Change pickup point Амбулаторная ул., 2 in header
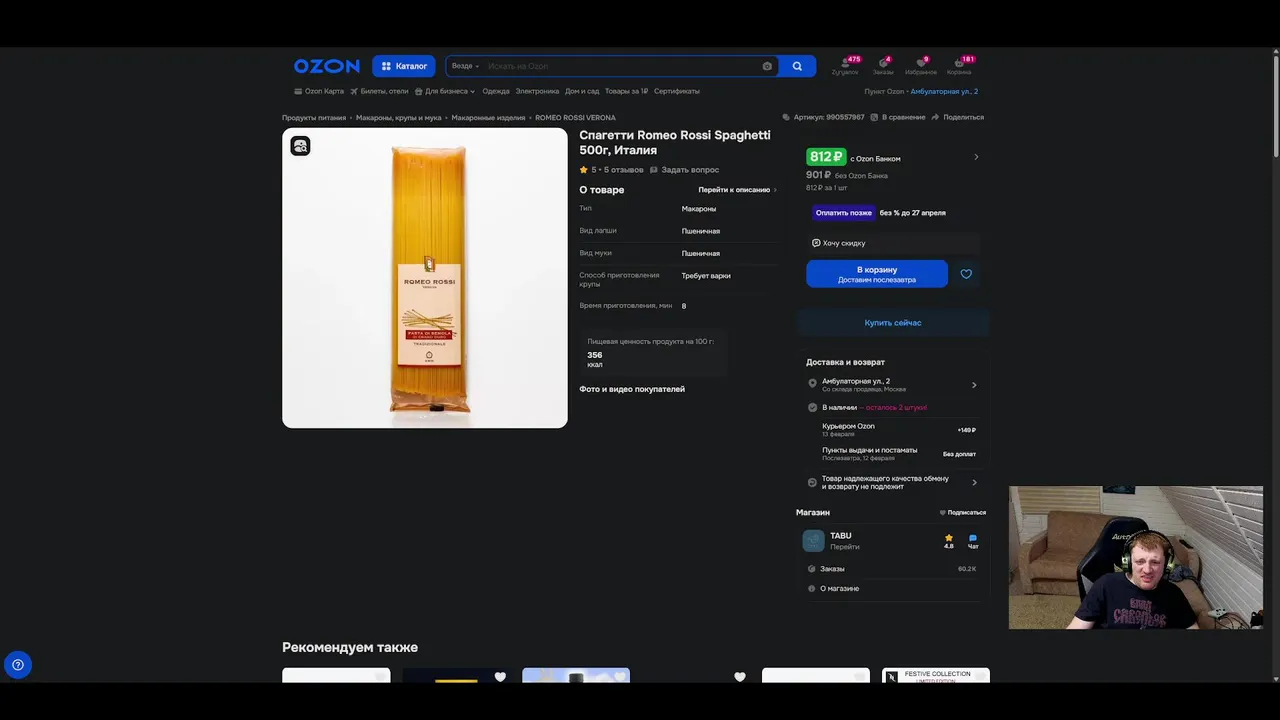Viewport: 1280px width, 720px height. tap(944, 91)
